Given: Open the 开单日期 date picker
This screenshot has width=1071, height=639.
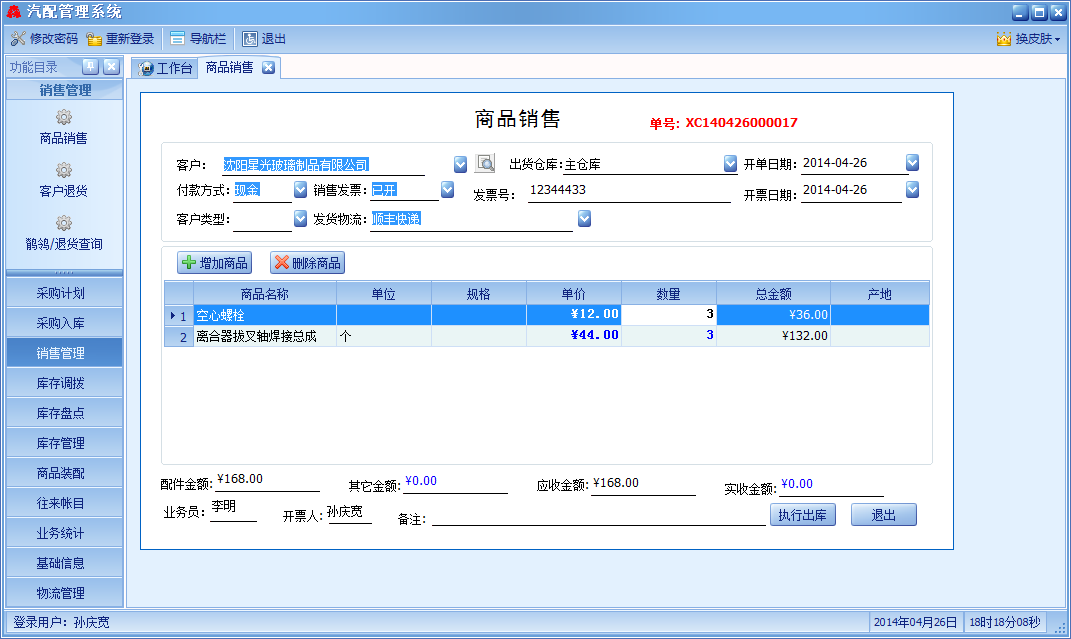Looking at the screenshot, I should click(x=912, y=163).
